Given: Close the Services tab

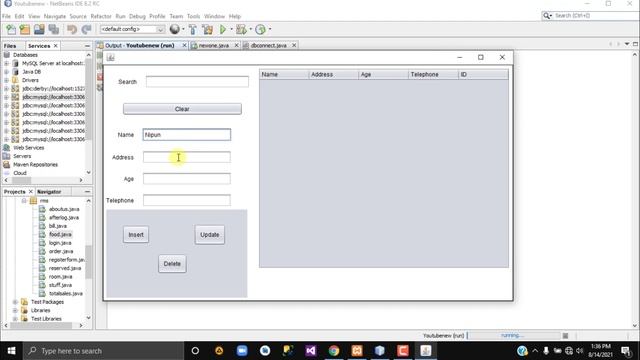Looking at the screenshot, I should (56, 46).
